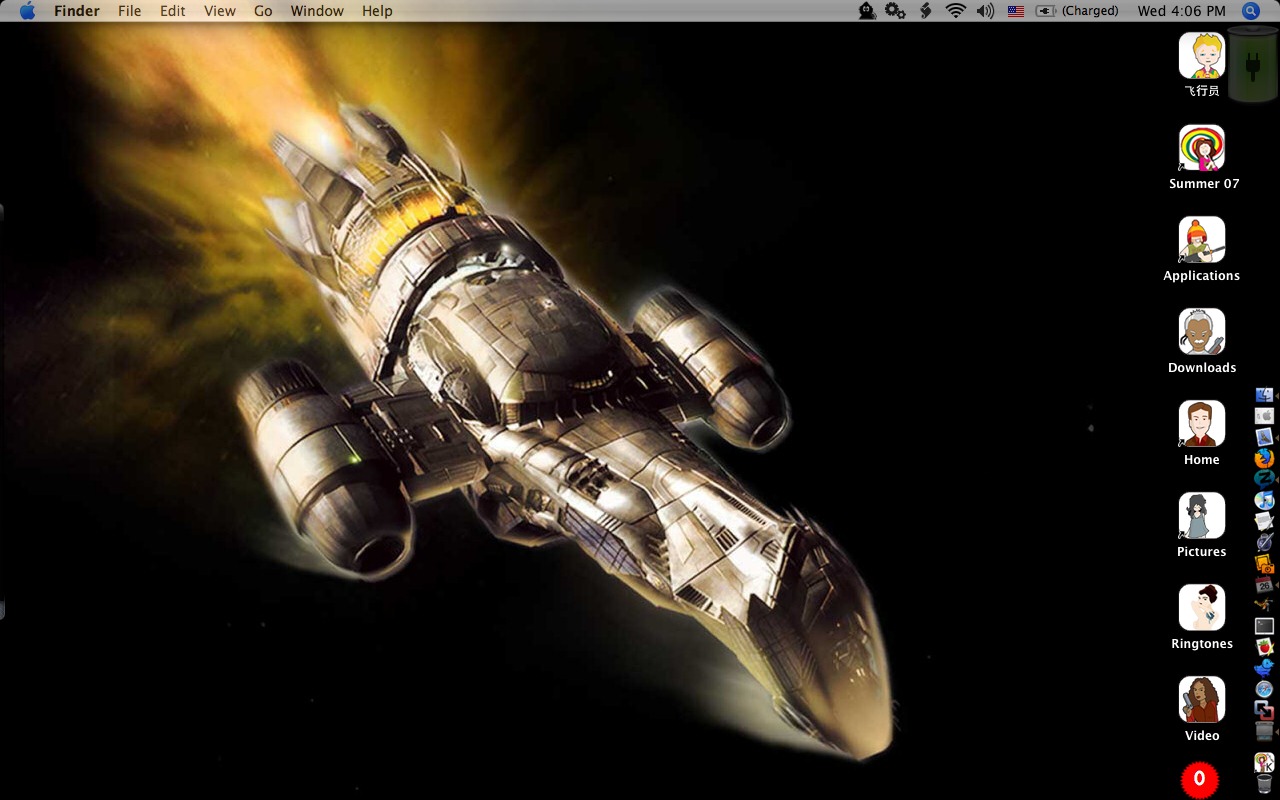Open the U.S. flag input menu
This screenshot has height=800, width=1280.
pos(1016,11)
